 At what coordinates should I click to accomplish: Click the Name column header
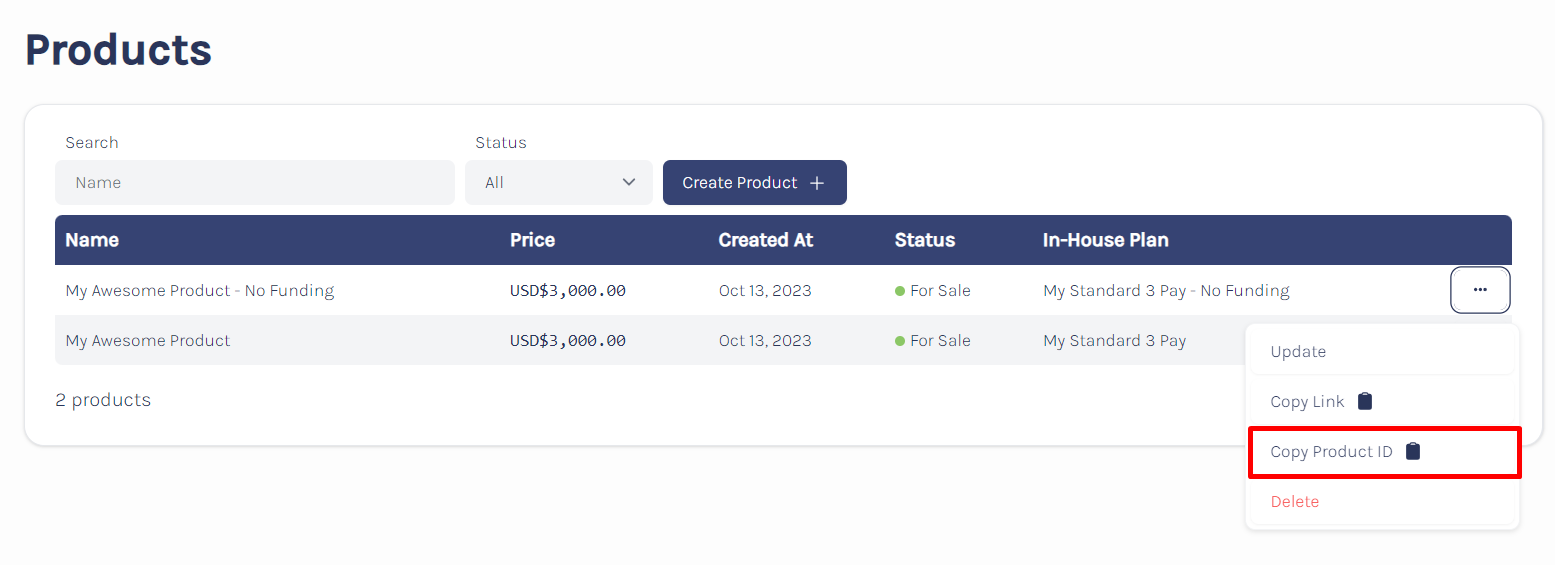(x=92, y=240)
